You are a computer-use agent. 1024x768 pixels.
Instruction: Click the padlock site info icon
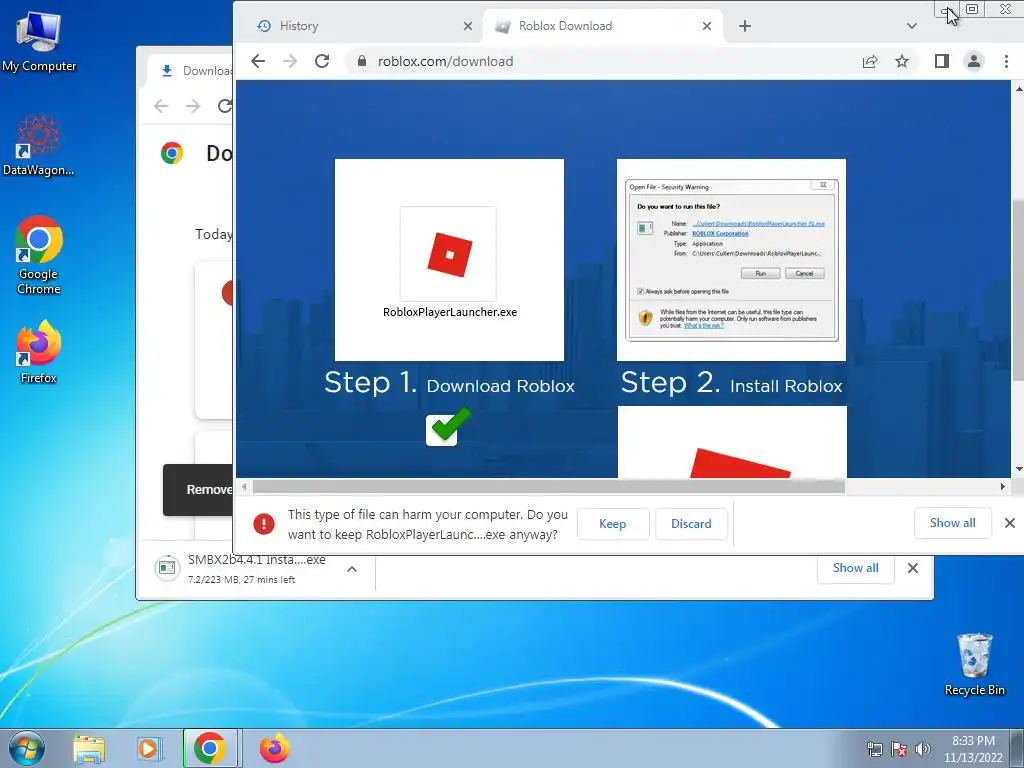(x=361, y=61)
